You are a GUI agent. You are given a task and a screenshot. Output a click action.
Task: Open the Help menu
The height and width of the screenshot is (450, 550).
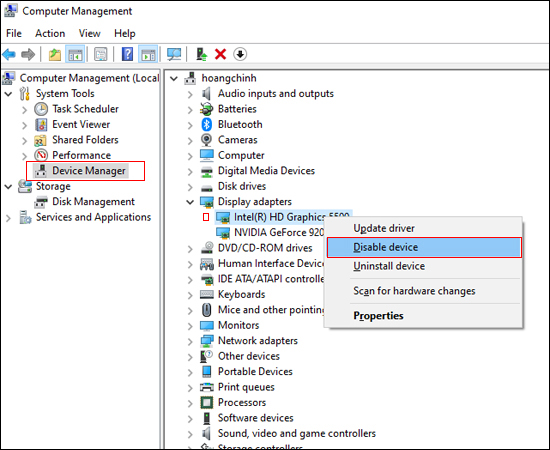tap(125, 33)
